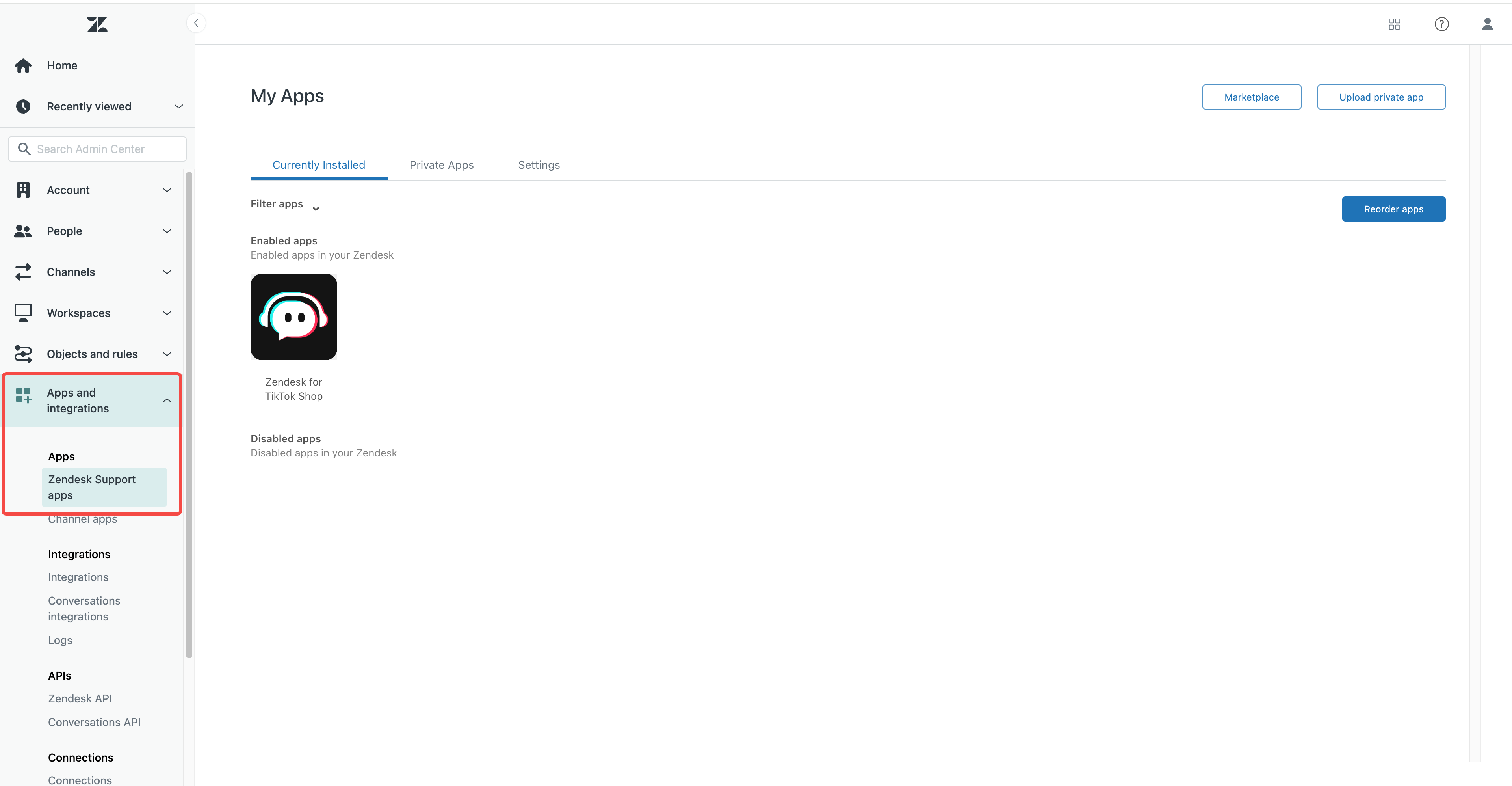The width and height of the screenshot is (1512, 786).
Task: Open the Zendesk for TikTok Shop app
Action: pyautogui.click(x=293, y=317)
